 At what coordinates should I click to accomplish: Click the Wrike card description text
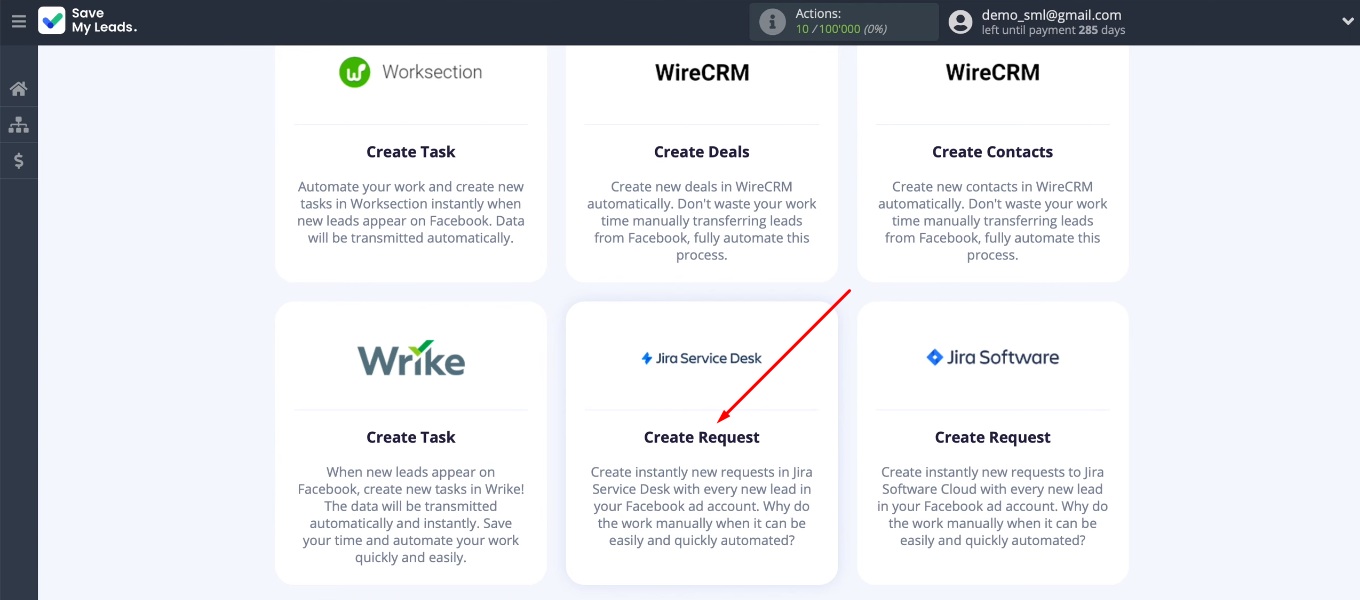[411, 515]
